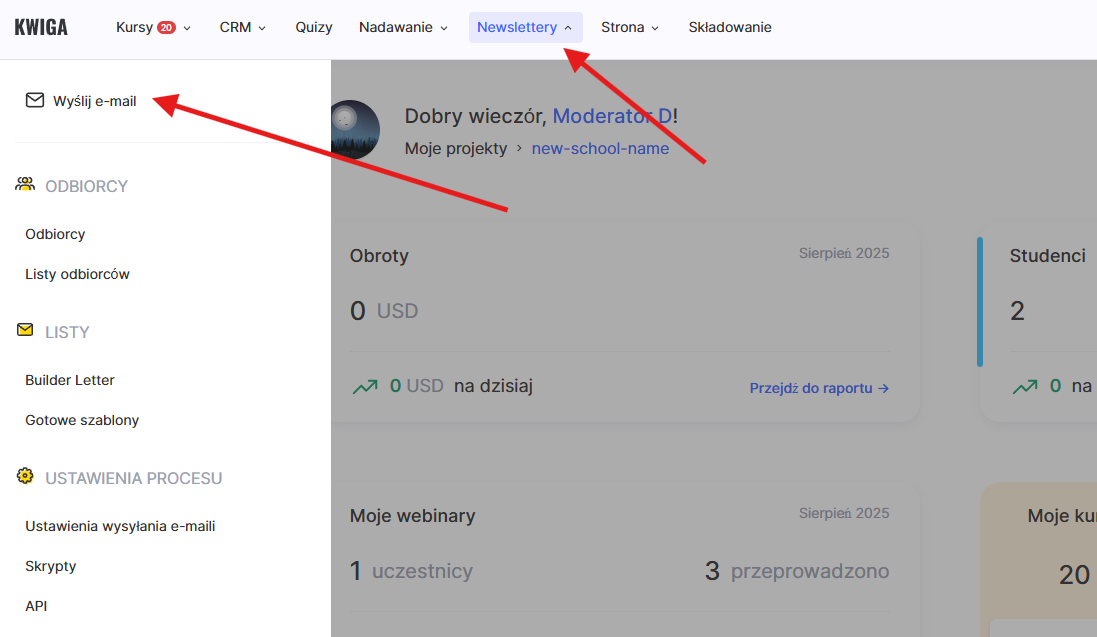The height and width of the screenshot is (637, 1097).
Task: Click the USTAWIENIA PROCESU gear icon
Action: point(24,477)
